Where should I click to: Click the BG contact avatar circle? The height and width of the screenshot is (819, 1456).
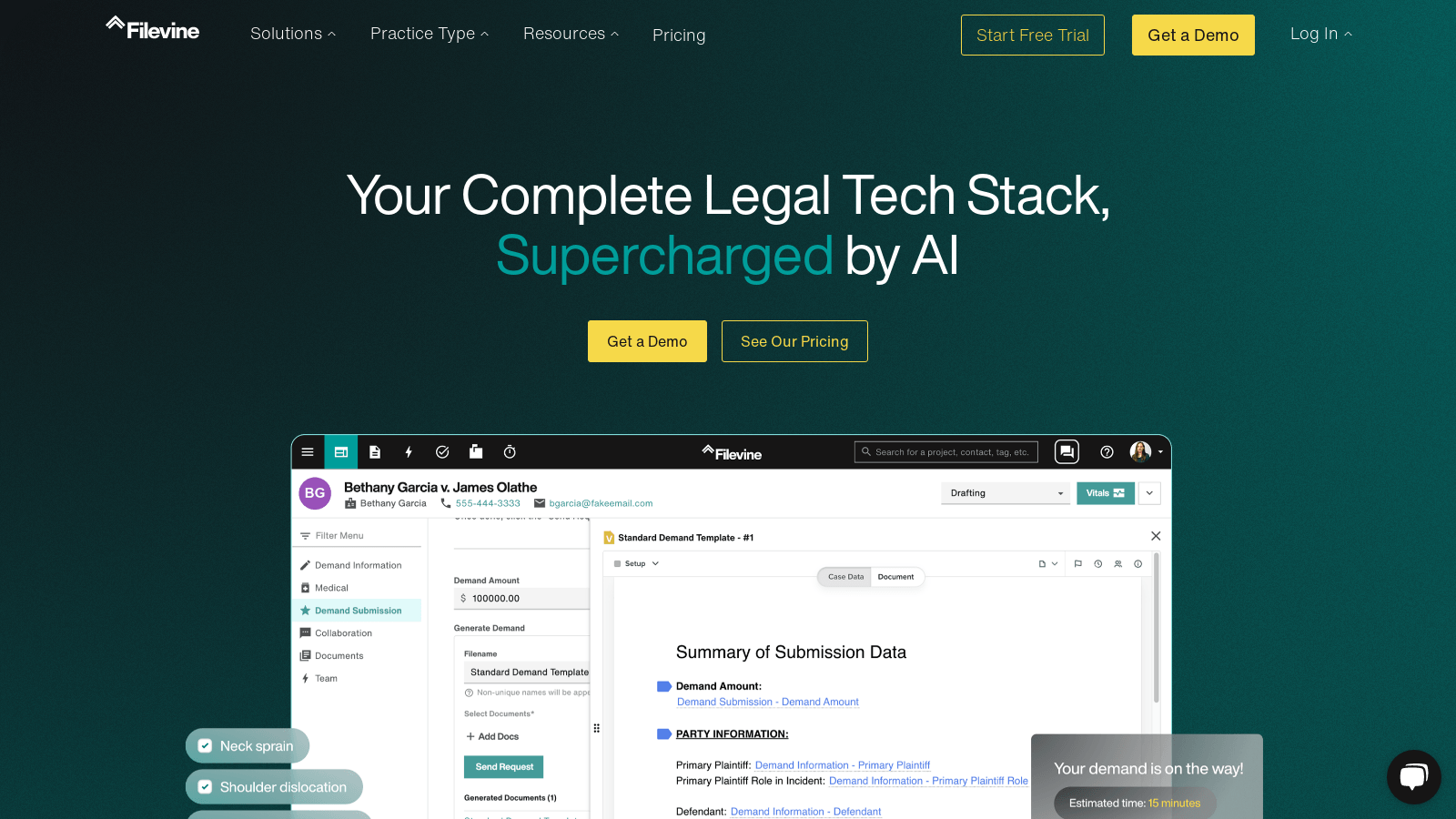pyautogui.click(x=315, y=493)
